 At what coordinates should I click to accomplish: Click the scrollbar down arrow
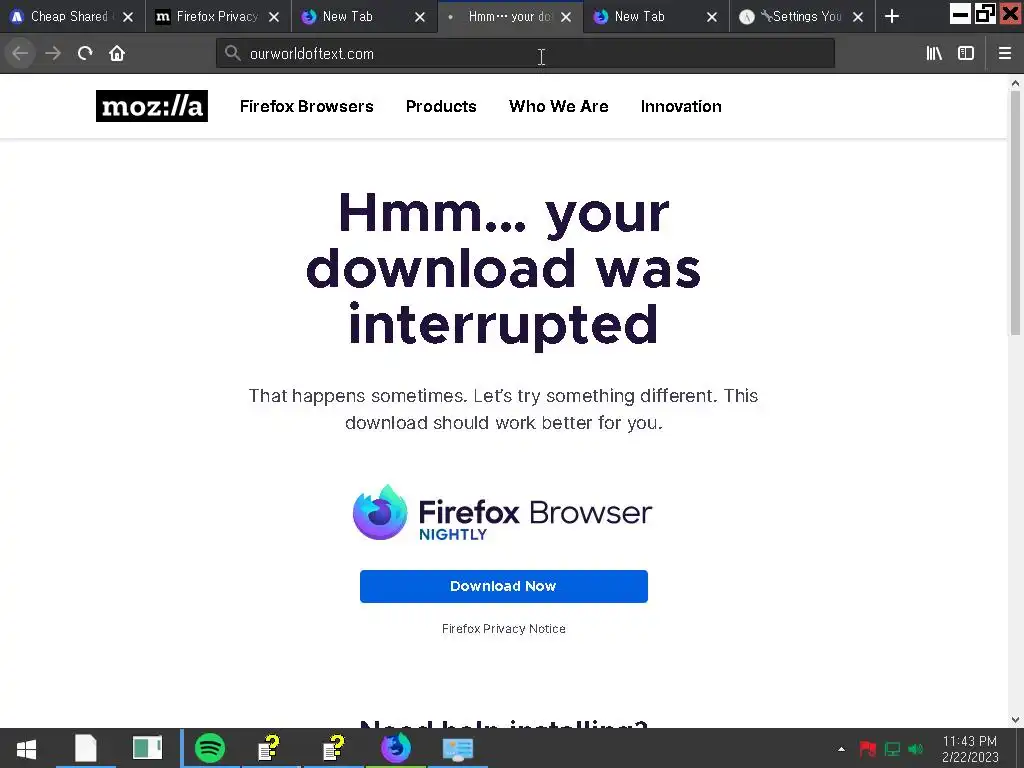[1016, 720]
